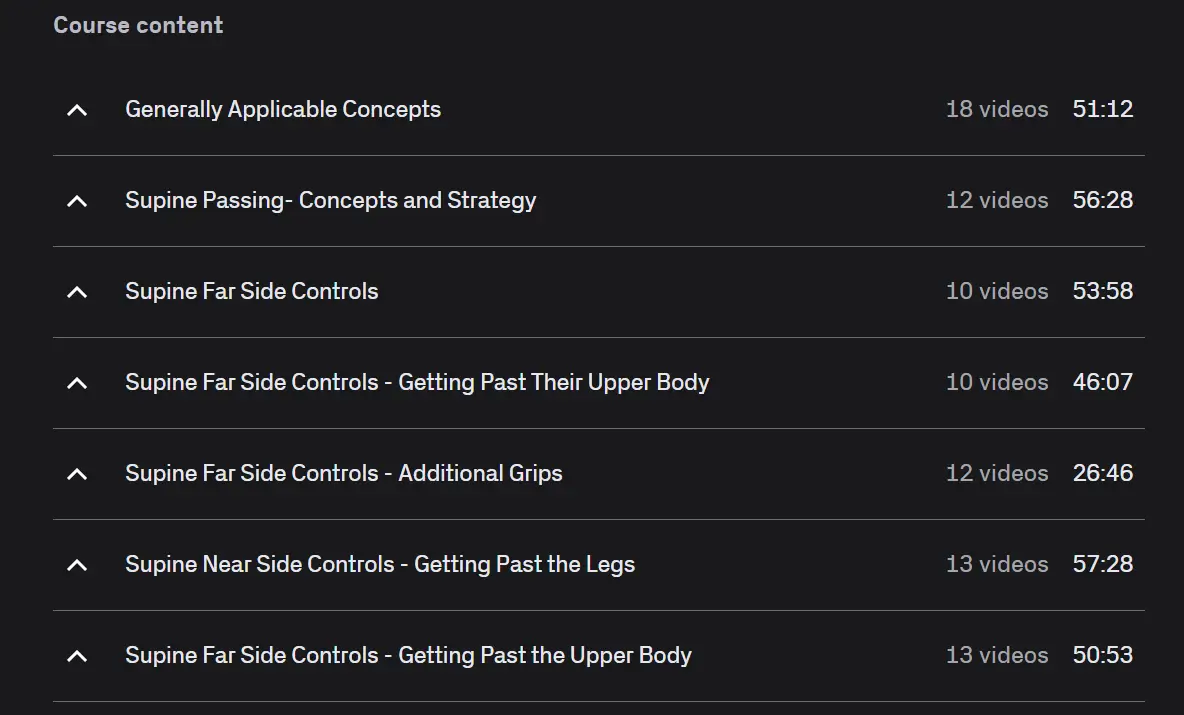
Task: Select Supine Passing- Concepts and Strategy title
Action: coord(330,200)
